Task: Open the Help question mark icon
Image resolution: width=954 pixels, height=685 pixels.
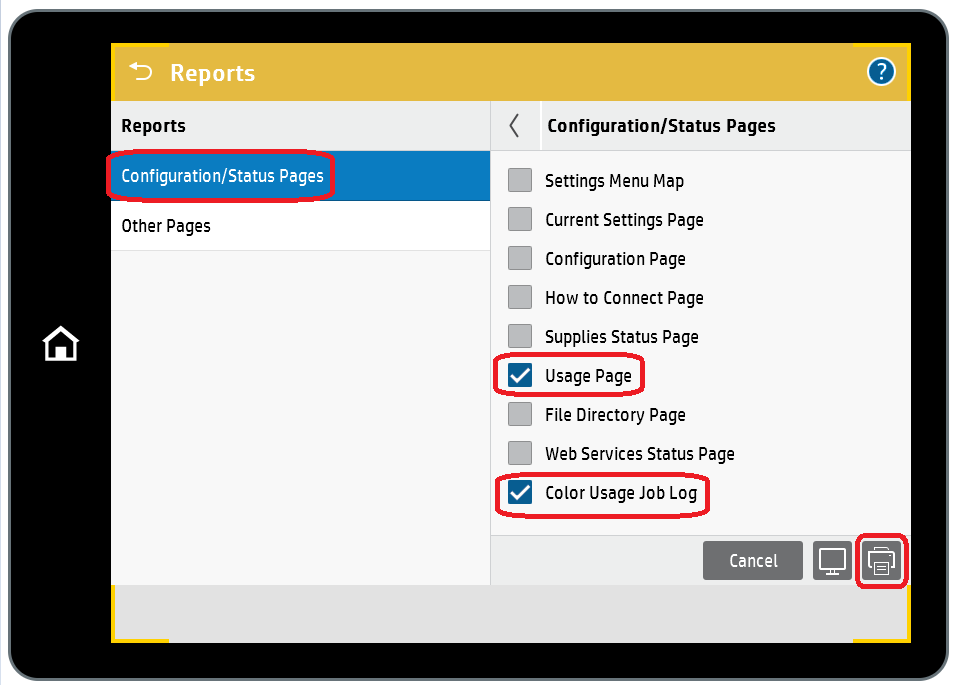Action: click(x=880, y=72)
